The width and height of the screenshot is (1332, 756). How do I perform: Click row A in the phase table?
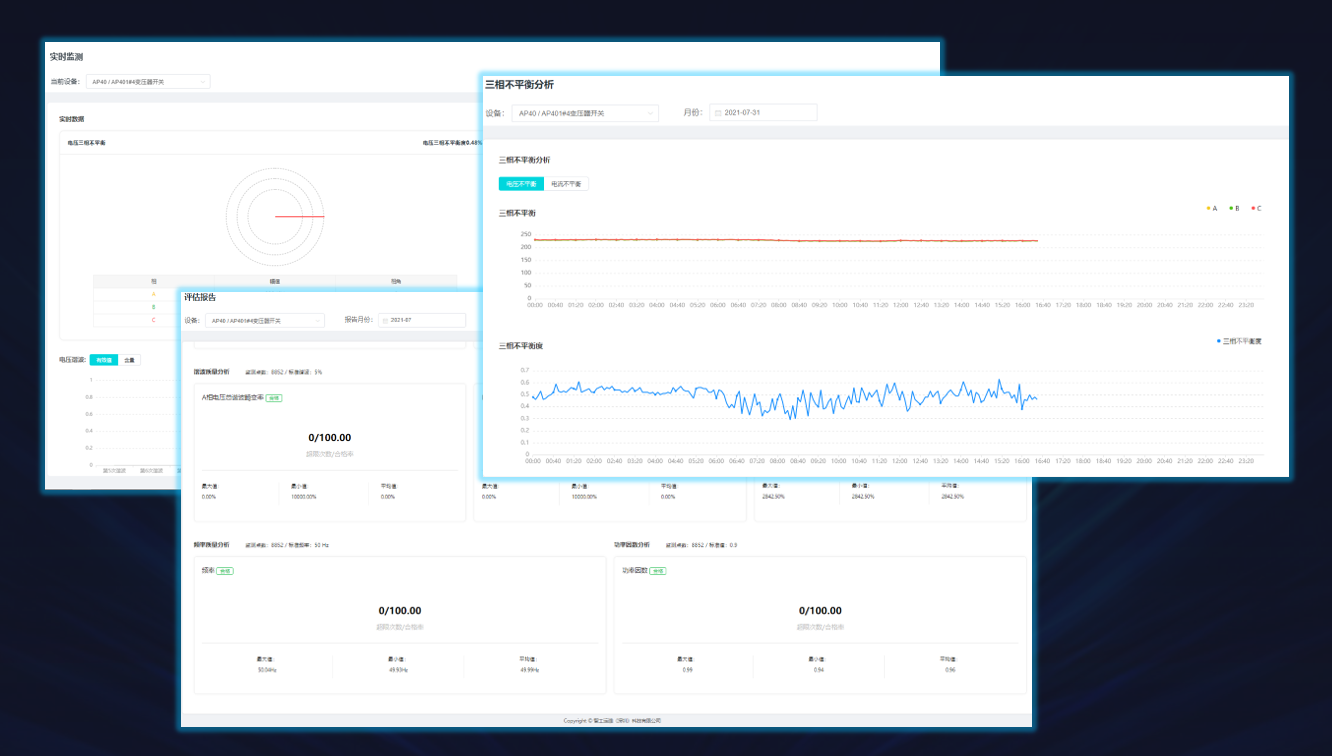tap(275, 294)
